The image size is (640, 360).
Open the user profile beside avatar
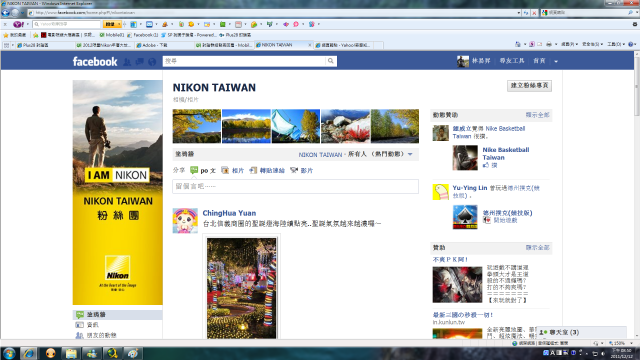coord(481,61)
